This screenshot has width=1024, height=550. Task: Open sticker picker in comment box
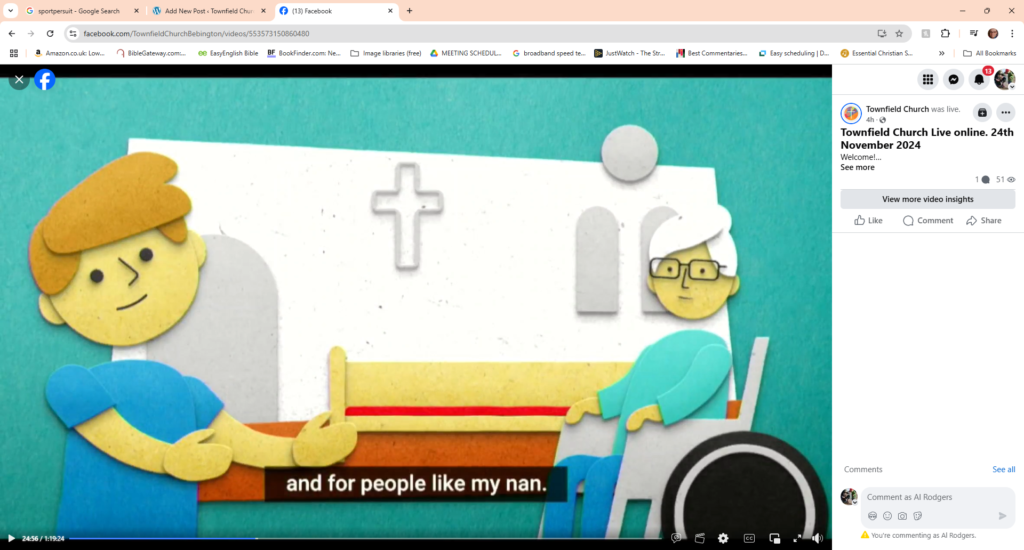918,516
